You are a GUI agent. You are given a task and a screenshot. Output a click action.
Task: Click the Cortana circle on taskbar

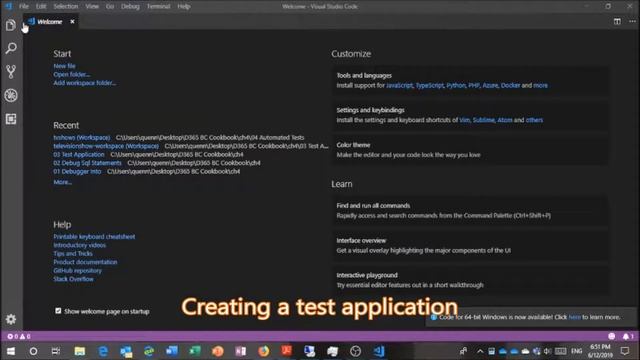(x=33, y=351)
